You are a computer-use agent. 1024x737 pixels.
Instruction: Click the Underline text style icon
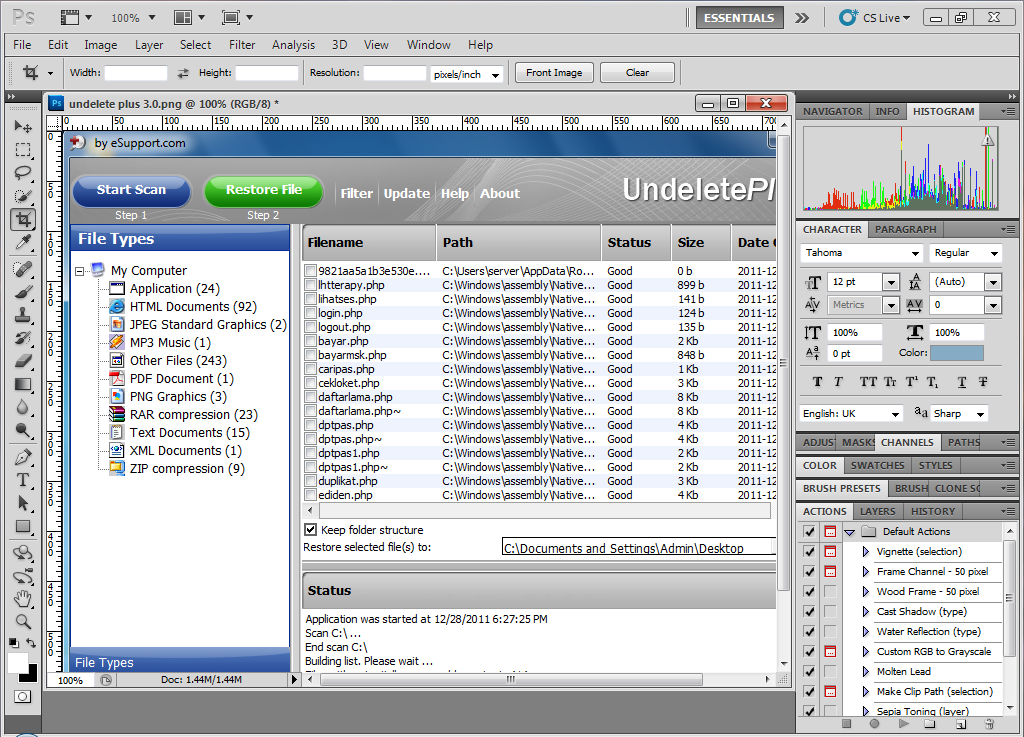pos(961,382)
